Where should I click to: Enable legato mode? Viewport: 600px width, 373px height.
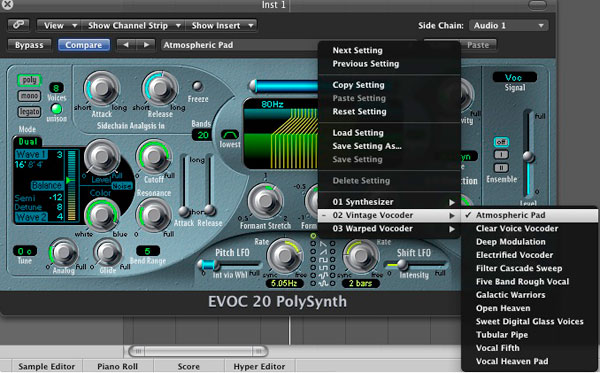tap(29, 111)
